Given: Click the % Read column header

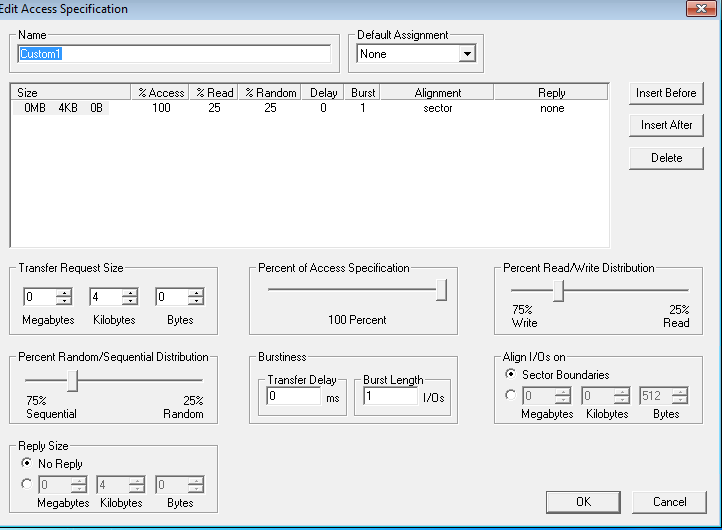Looking at the screenshot, I should coord(214,93).
